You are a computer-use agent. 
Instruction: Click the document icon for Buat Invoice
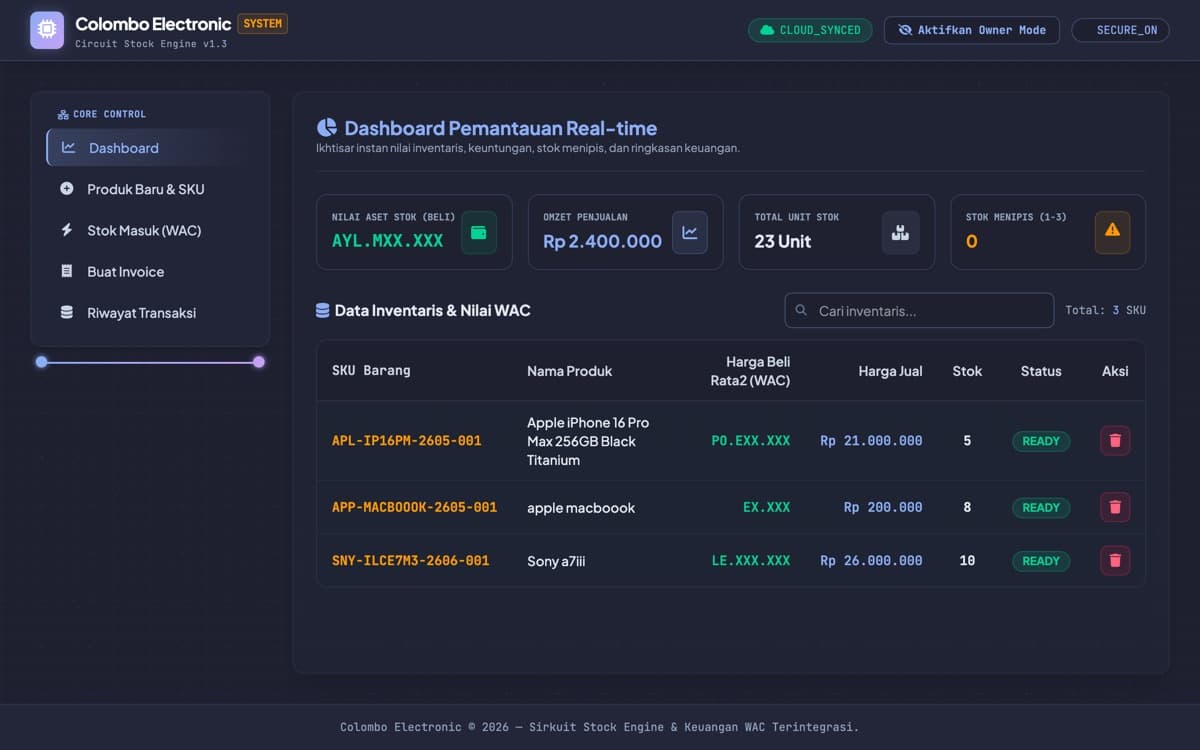(x=67, y=271)
